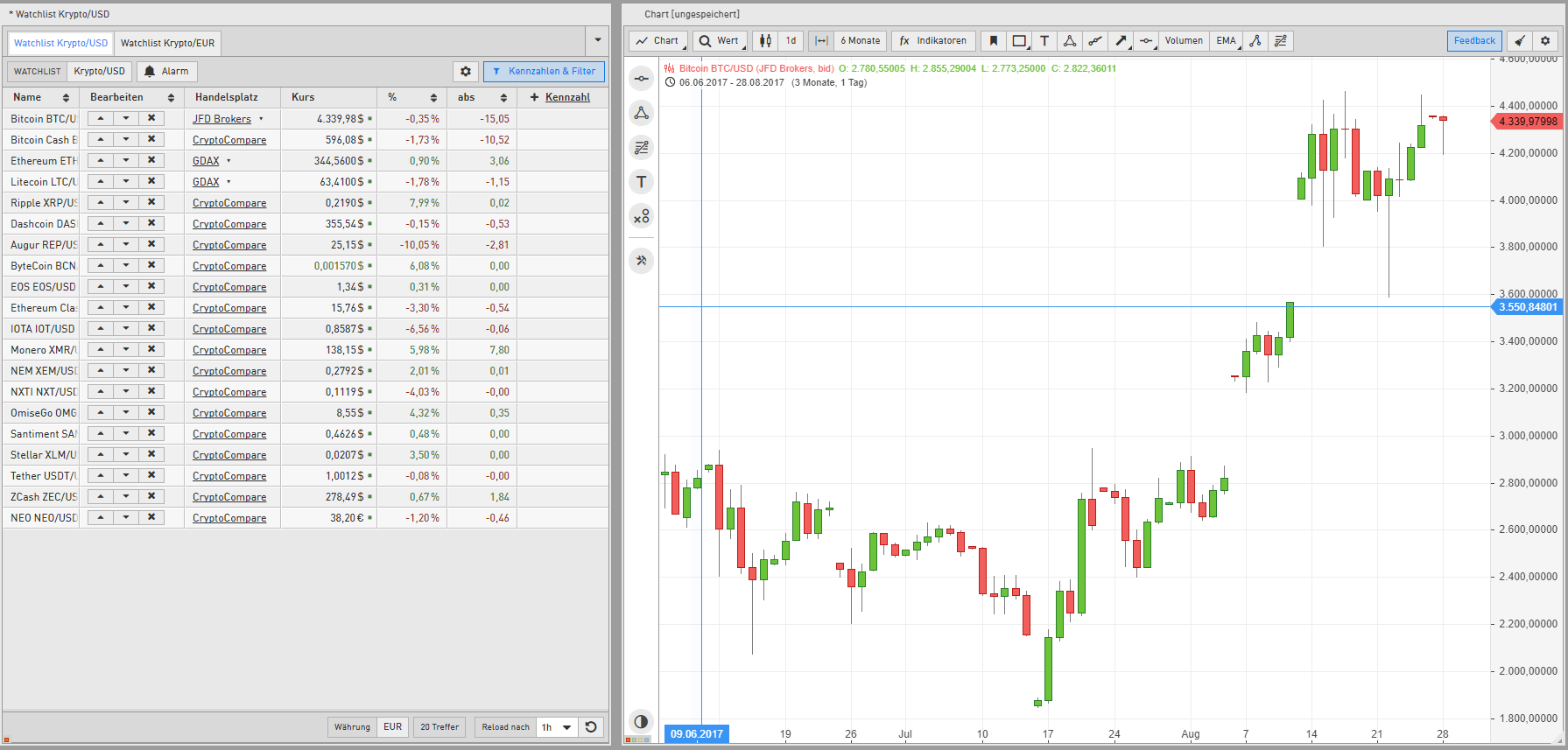Viewport: 1568px width, 750px height.
Task: Click Augur REP/USD row name
Action: coord(44,245)
